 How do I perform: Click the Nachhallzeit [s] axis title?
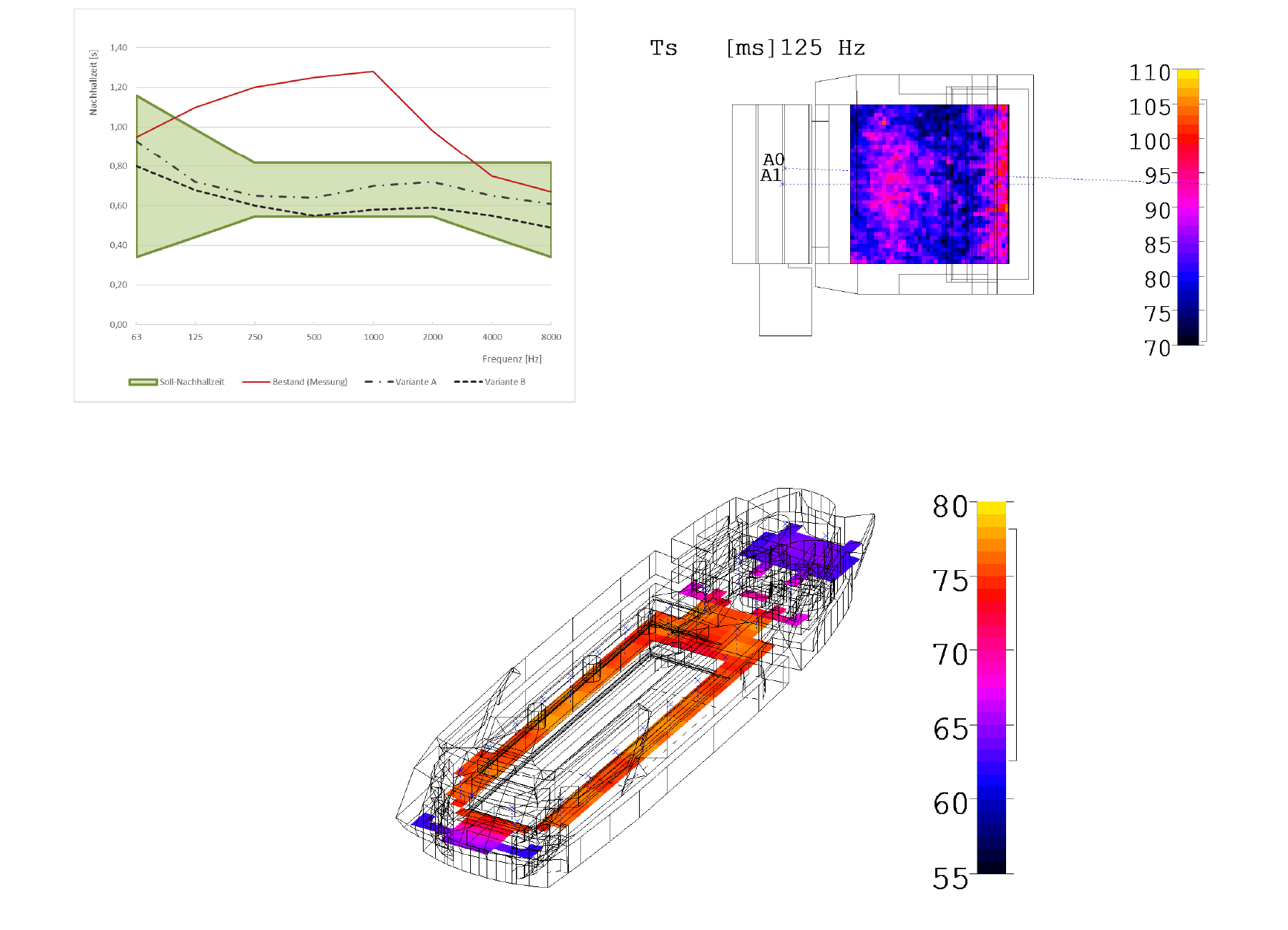pyautogui.click(x=93, y=82)
